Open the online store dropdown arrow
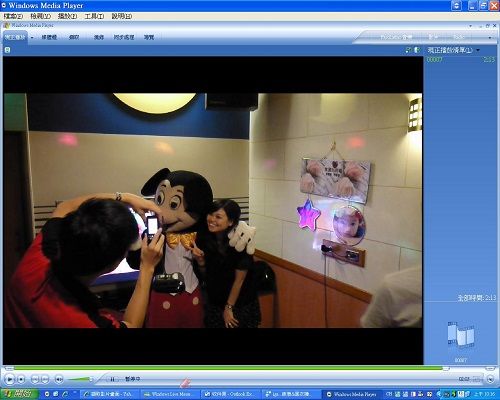The image size is (500, 400). (490, 38)
